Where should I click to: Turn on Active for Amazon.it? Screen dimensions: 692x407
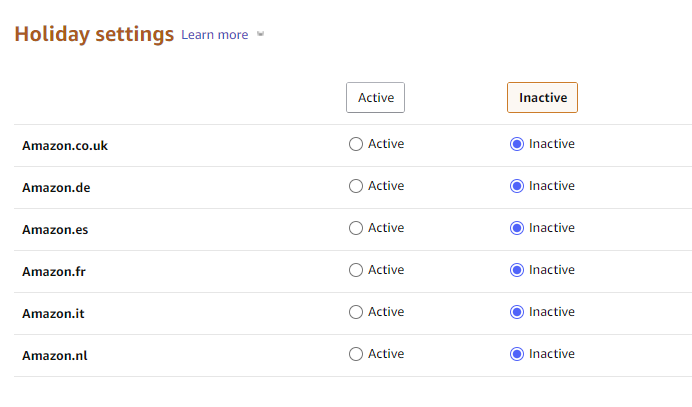356,312
